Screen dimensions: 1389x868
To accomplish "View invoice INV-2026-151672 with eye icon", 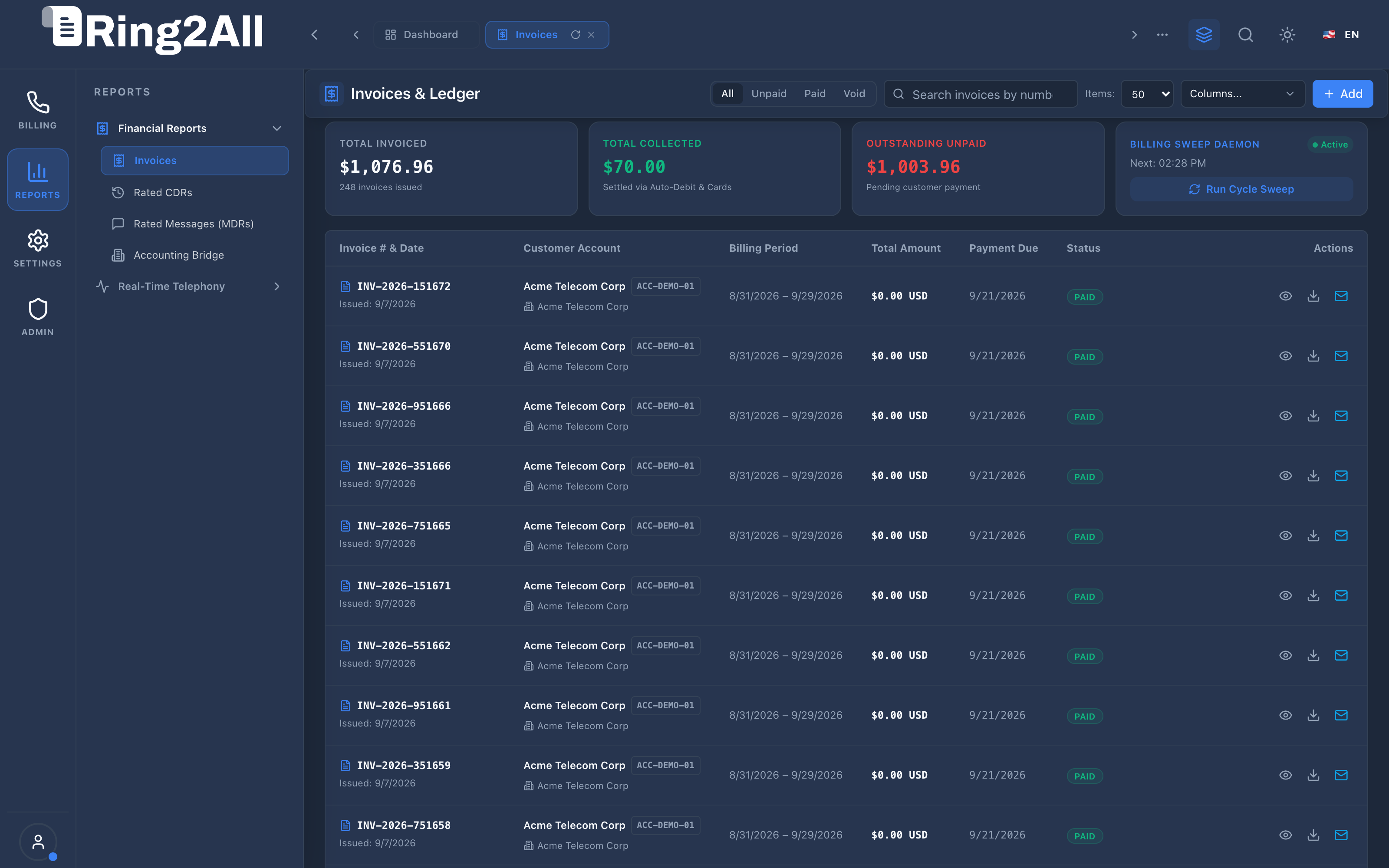I will (x=1286, y=296).
